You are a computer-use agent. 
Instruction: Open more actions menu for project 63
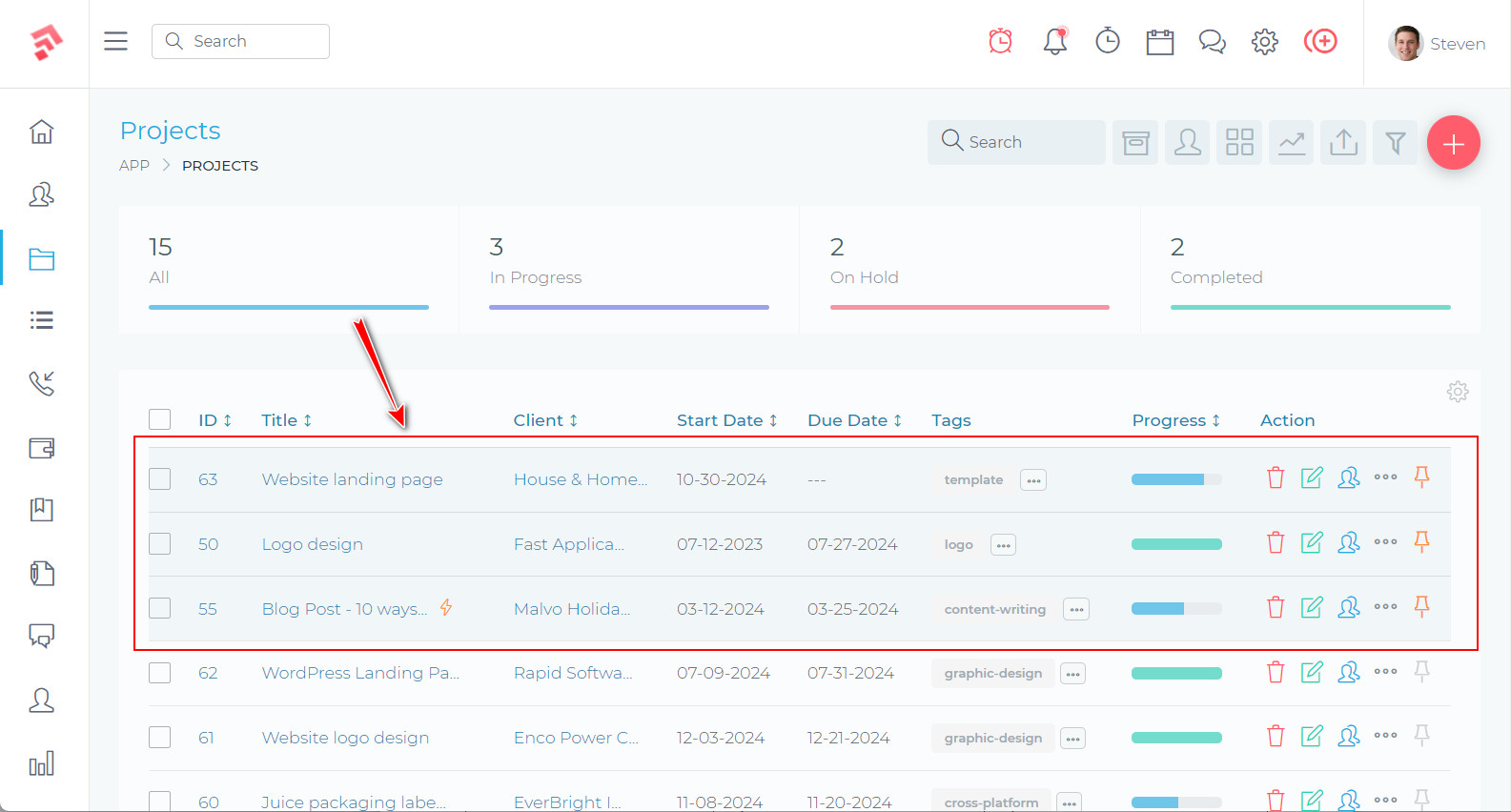(1385, 477)
